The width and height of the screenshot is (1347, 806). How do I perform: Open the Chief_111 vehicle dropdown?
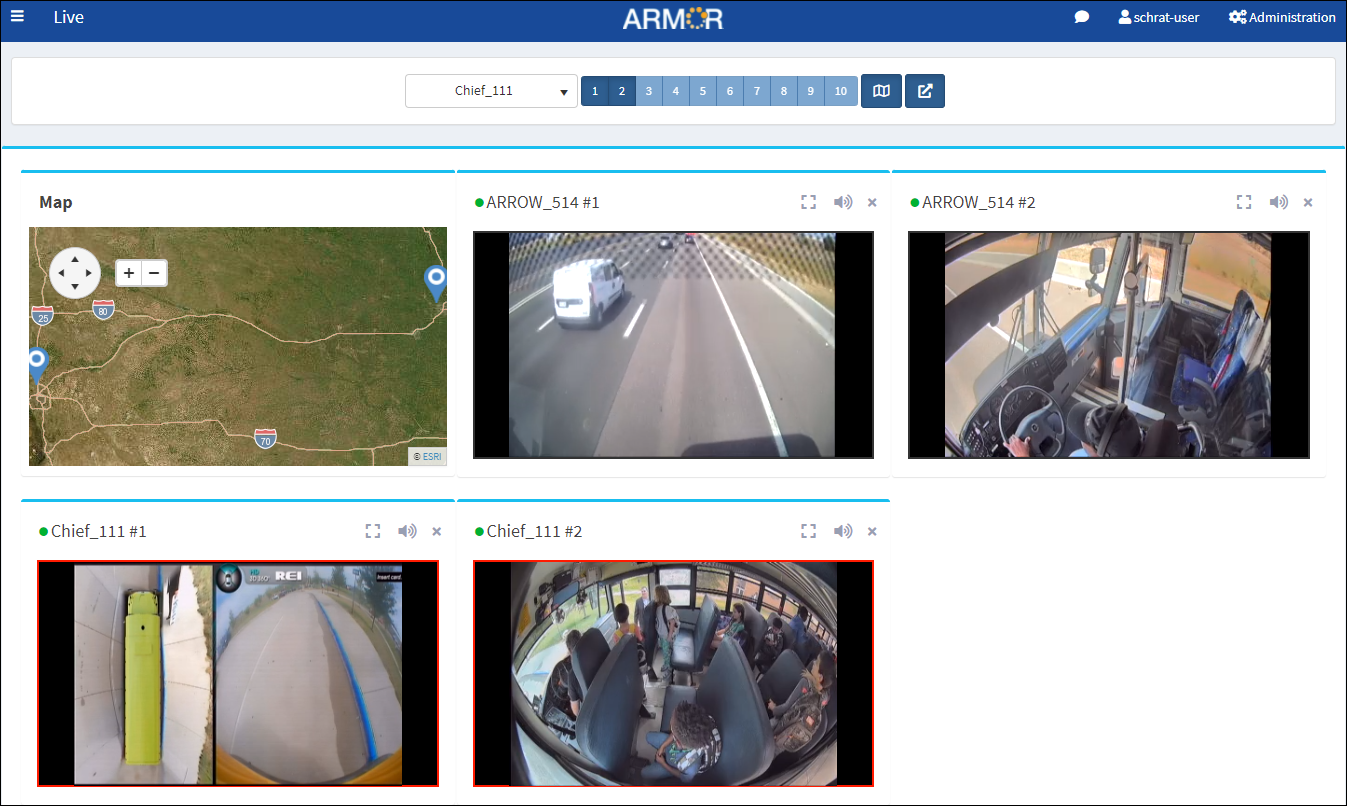click(491, 91)
